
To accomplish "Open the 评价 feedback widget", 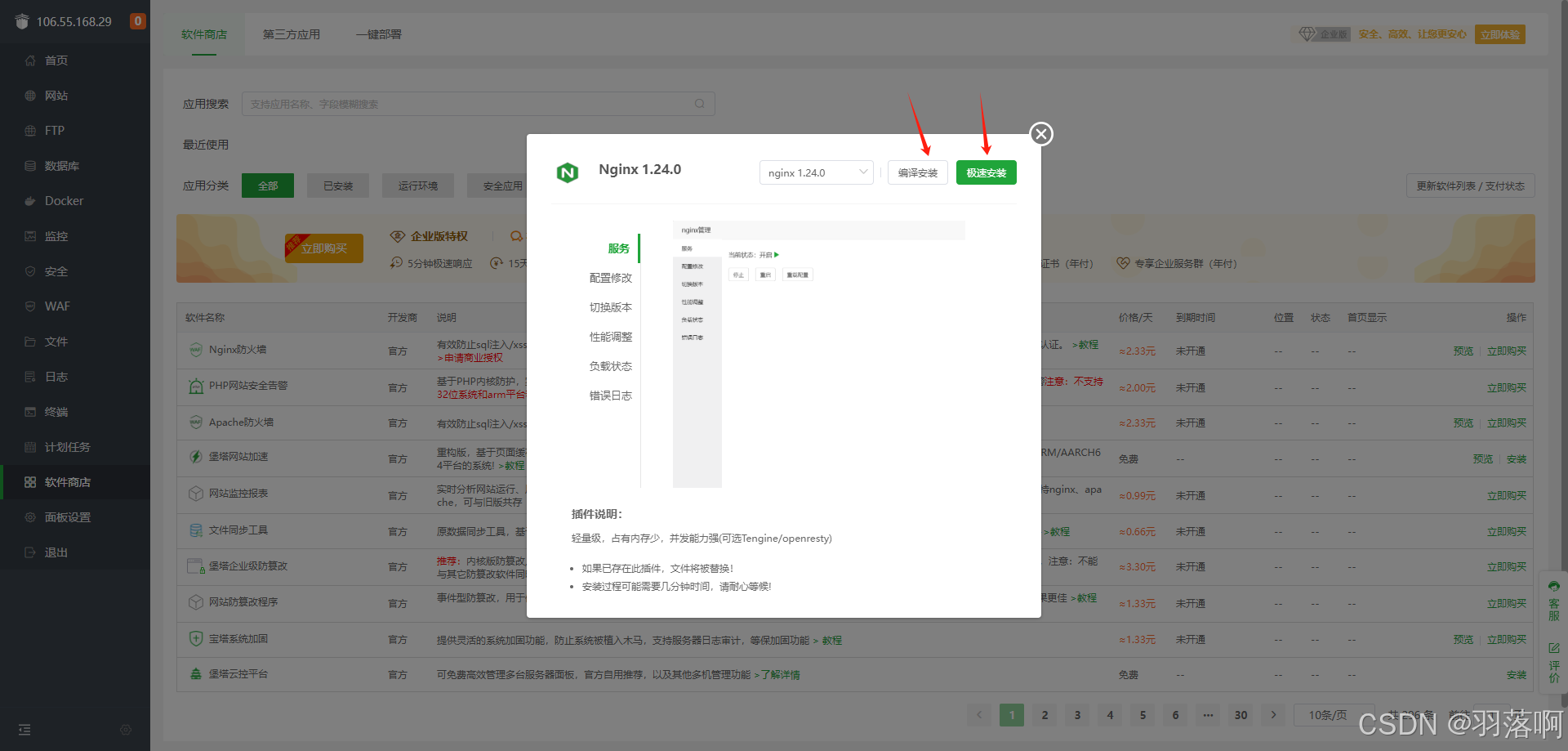I will pyautogui.click(x=1554, y=663).
